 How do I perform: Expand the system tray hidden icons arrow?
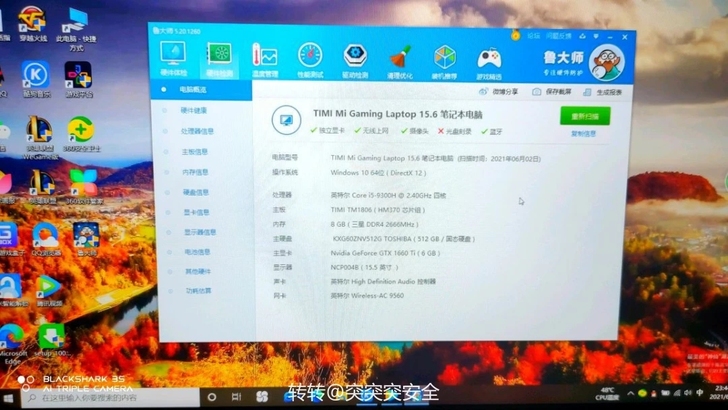coord(630,393)
